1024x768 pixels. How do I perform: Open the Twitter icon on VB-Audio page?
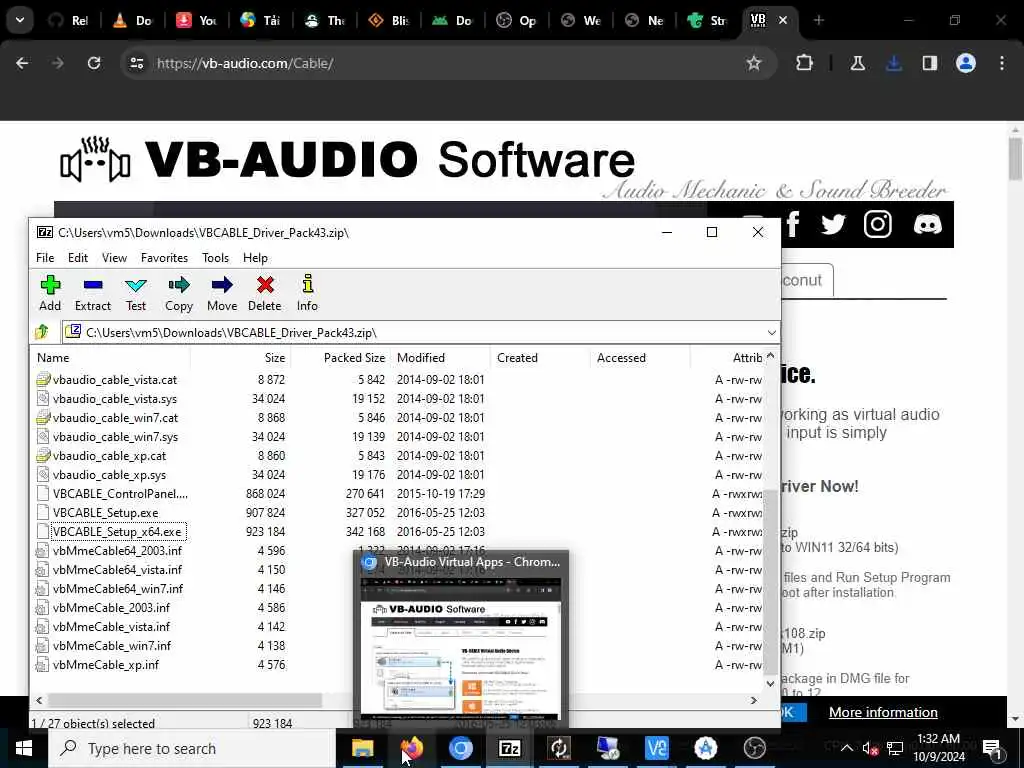pyautogui.click(x=833, y=225)
